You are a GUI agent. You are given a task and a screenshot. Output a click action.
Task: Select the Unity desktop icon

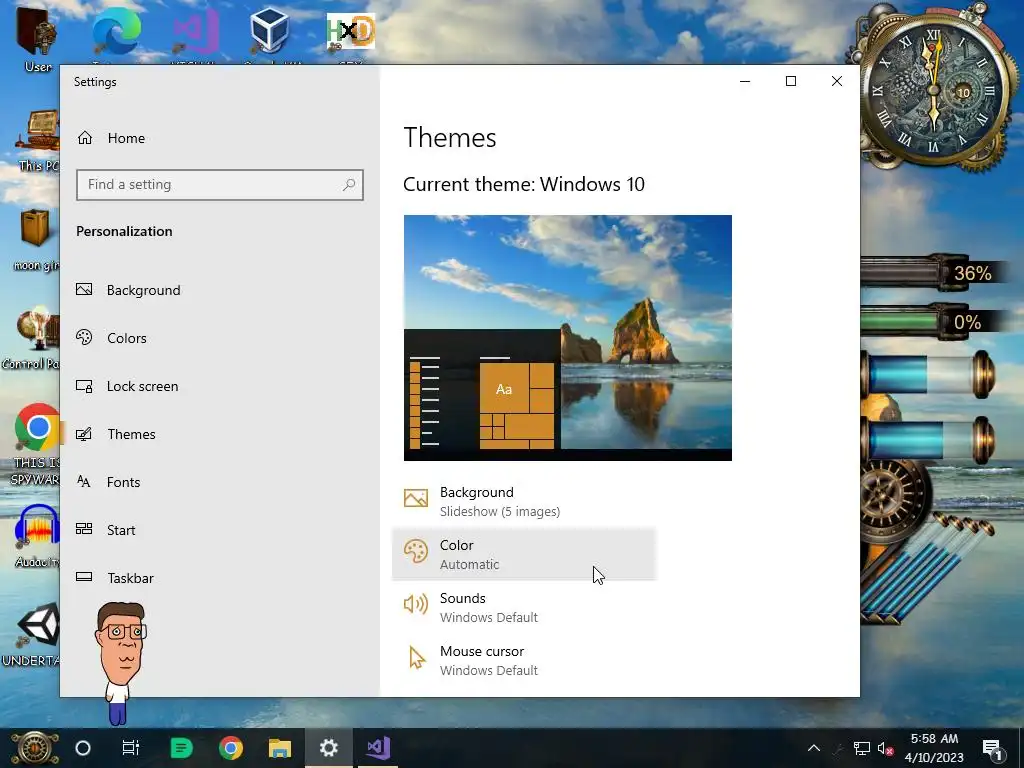tap(37, 635)
